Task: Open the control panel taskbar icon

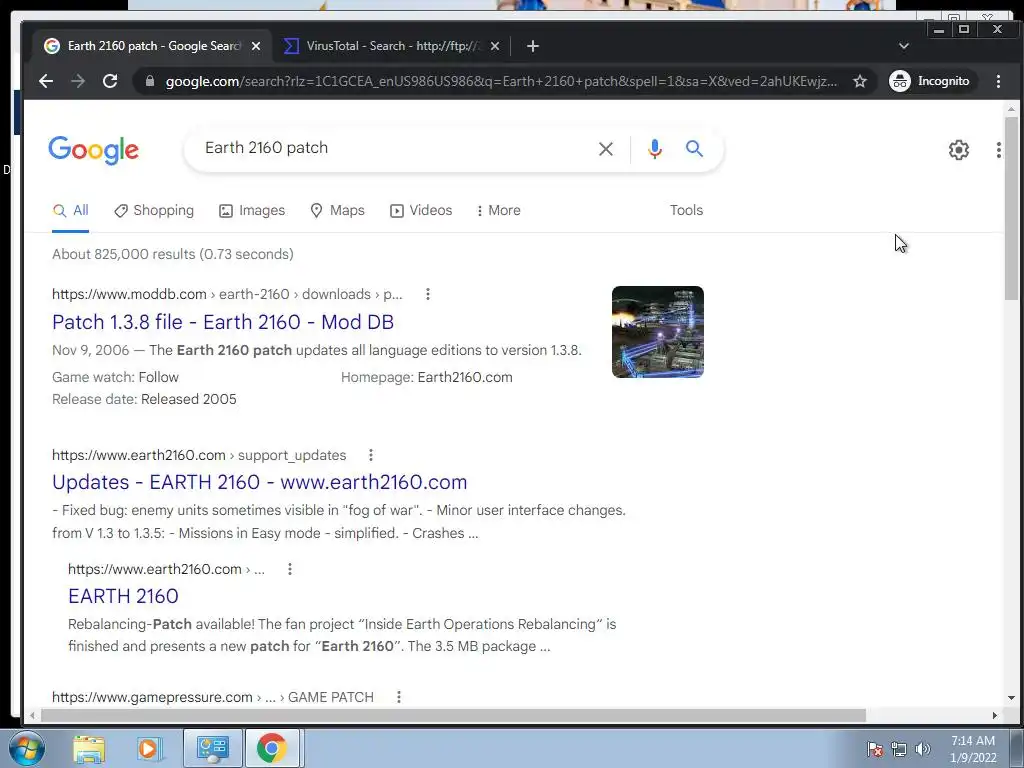Action: (x=212, y=748)
